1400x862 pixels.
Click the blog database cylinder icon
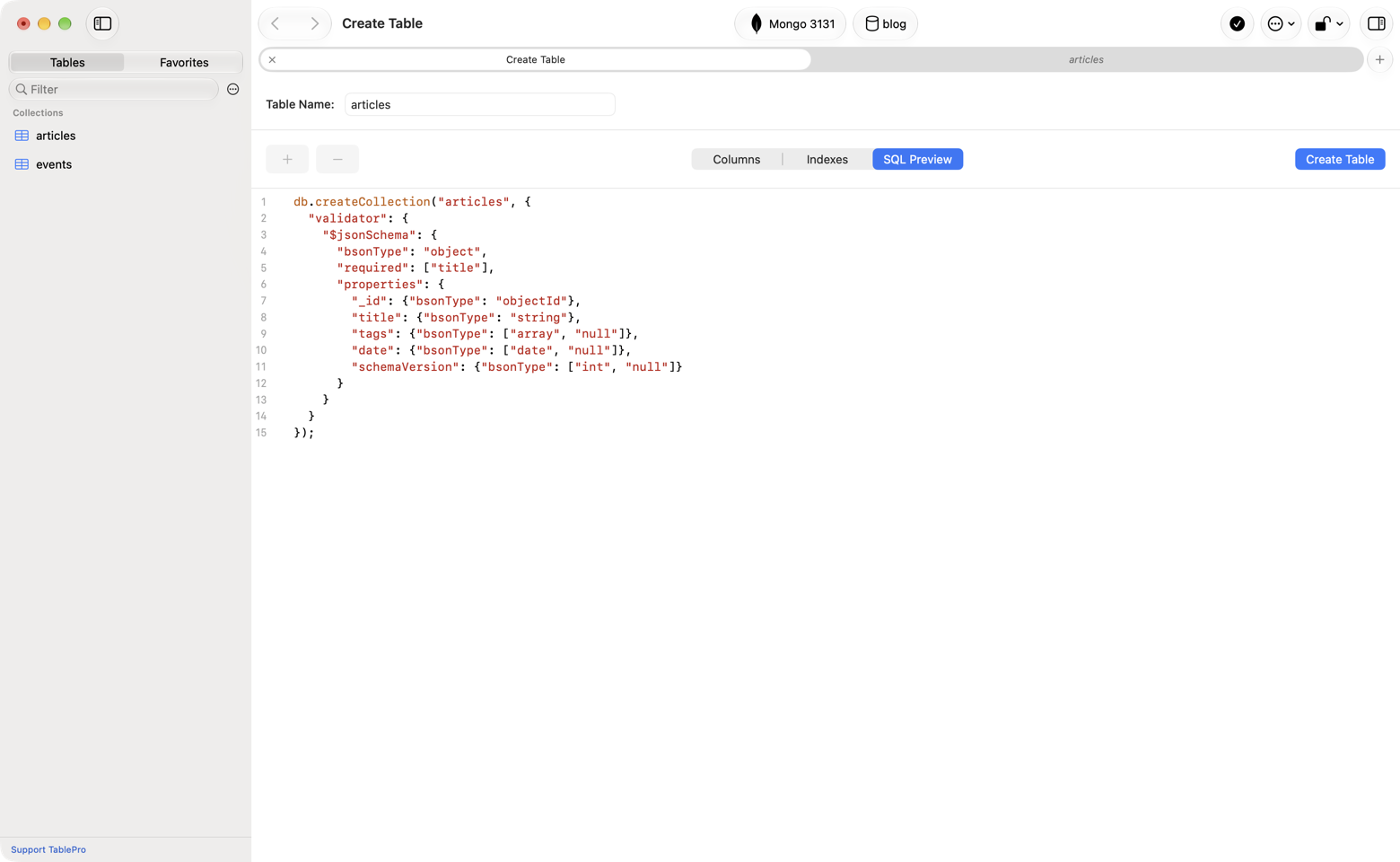tap(871, 23)
